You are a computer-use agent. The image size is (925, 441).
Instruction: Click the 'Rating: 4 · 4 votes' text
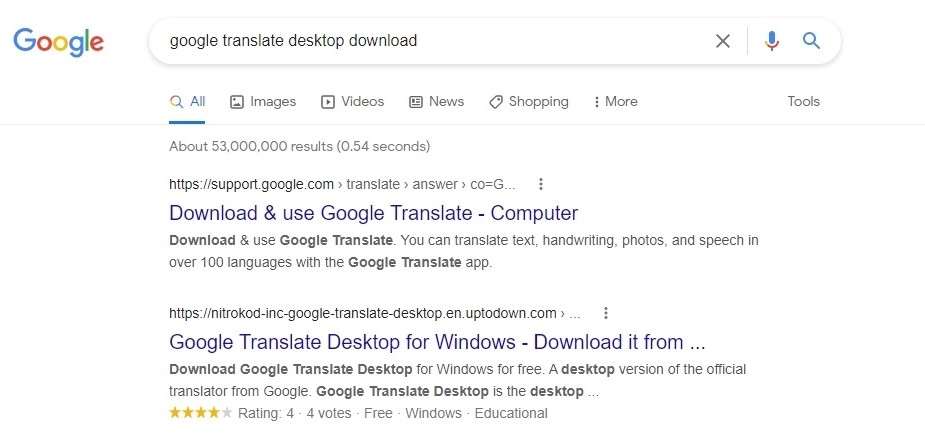(x=294, y=413)
